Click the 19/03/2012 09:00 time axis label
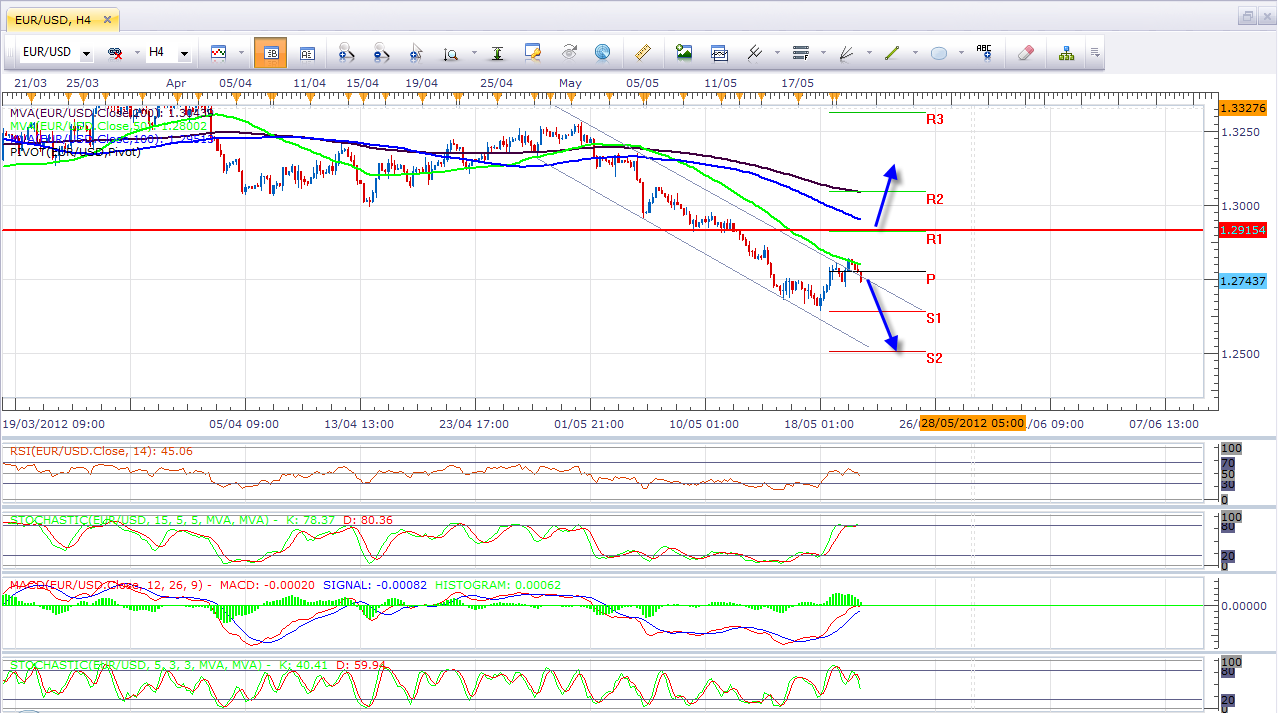1278x713 pixels. click(x=52, y=423)
